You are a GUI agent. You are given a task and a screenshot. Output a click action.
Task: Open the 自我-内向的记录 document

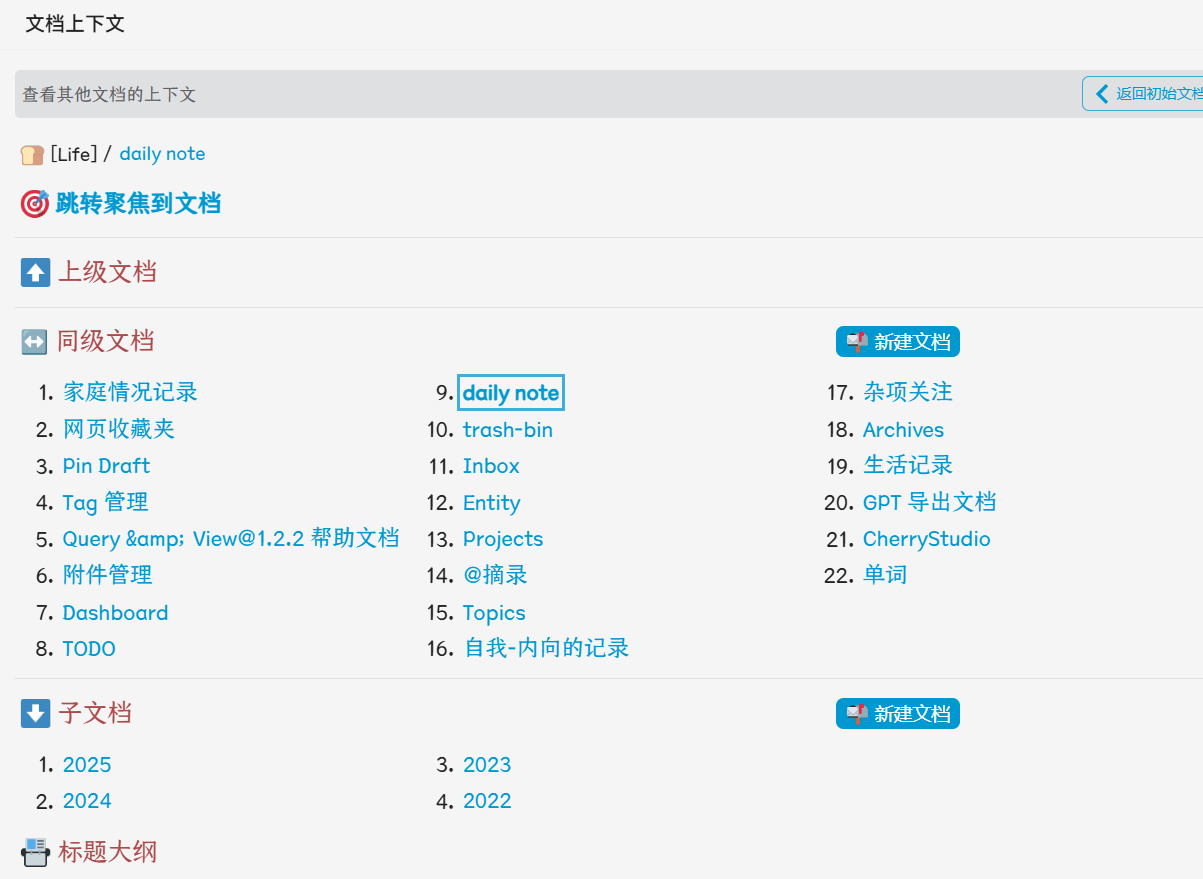pos(546,648)
